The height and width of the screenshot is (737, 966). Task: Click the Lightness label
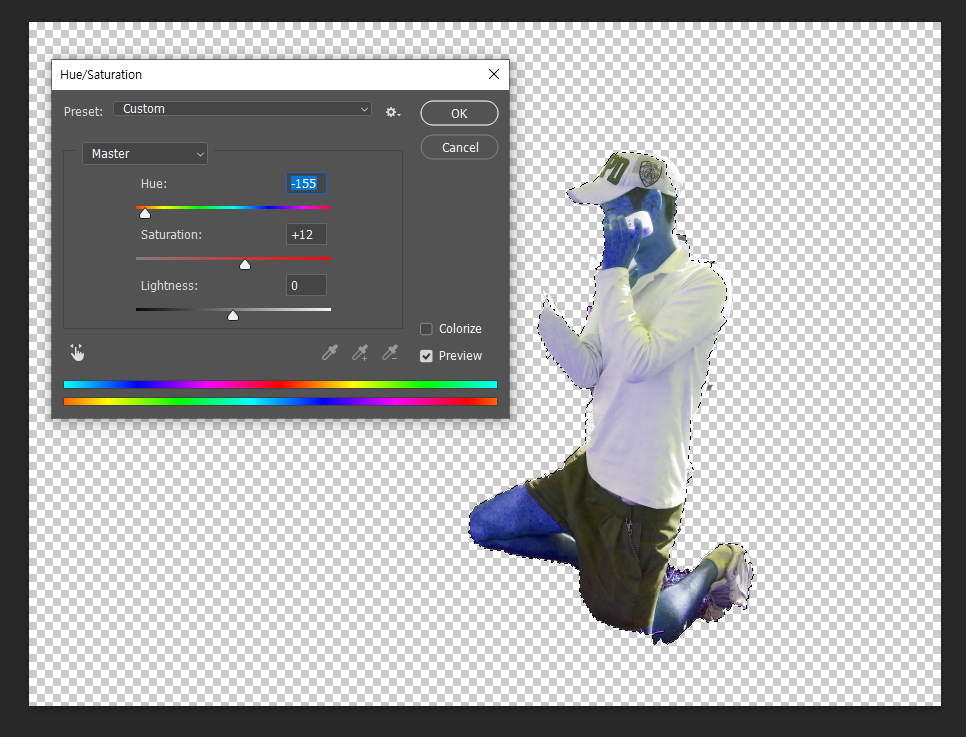(x=169, y=286)
